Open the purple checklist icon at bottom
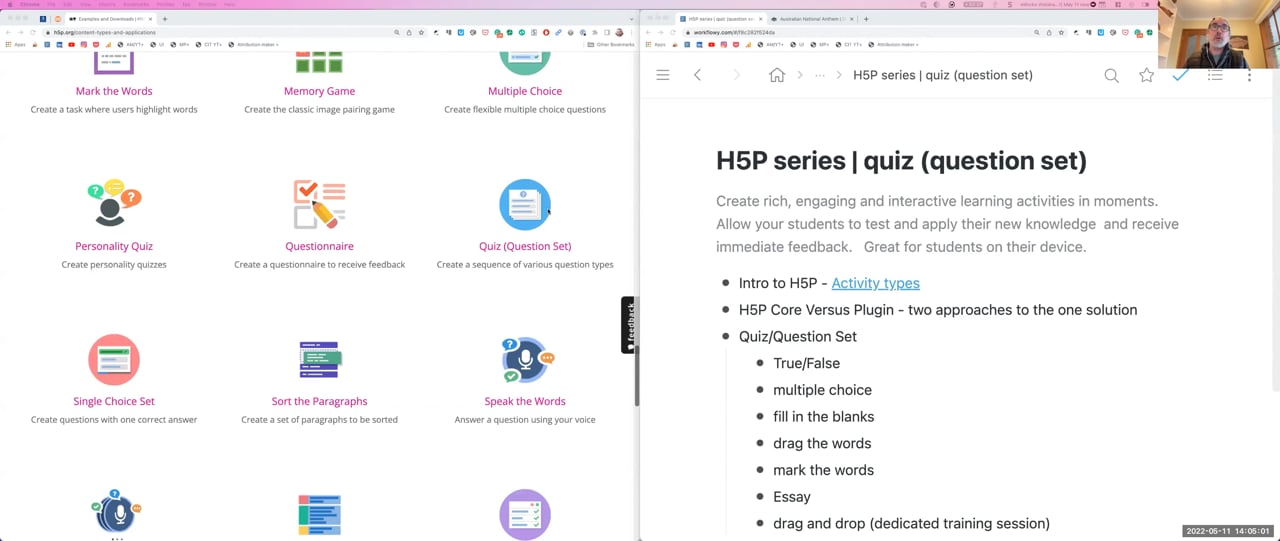Viewport: 1280px width, 541px height. [525, 515]
